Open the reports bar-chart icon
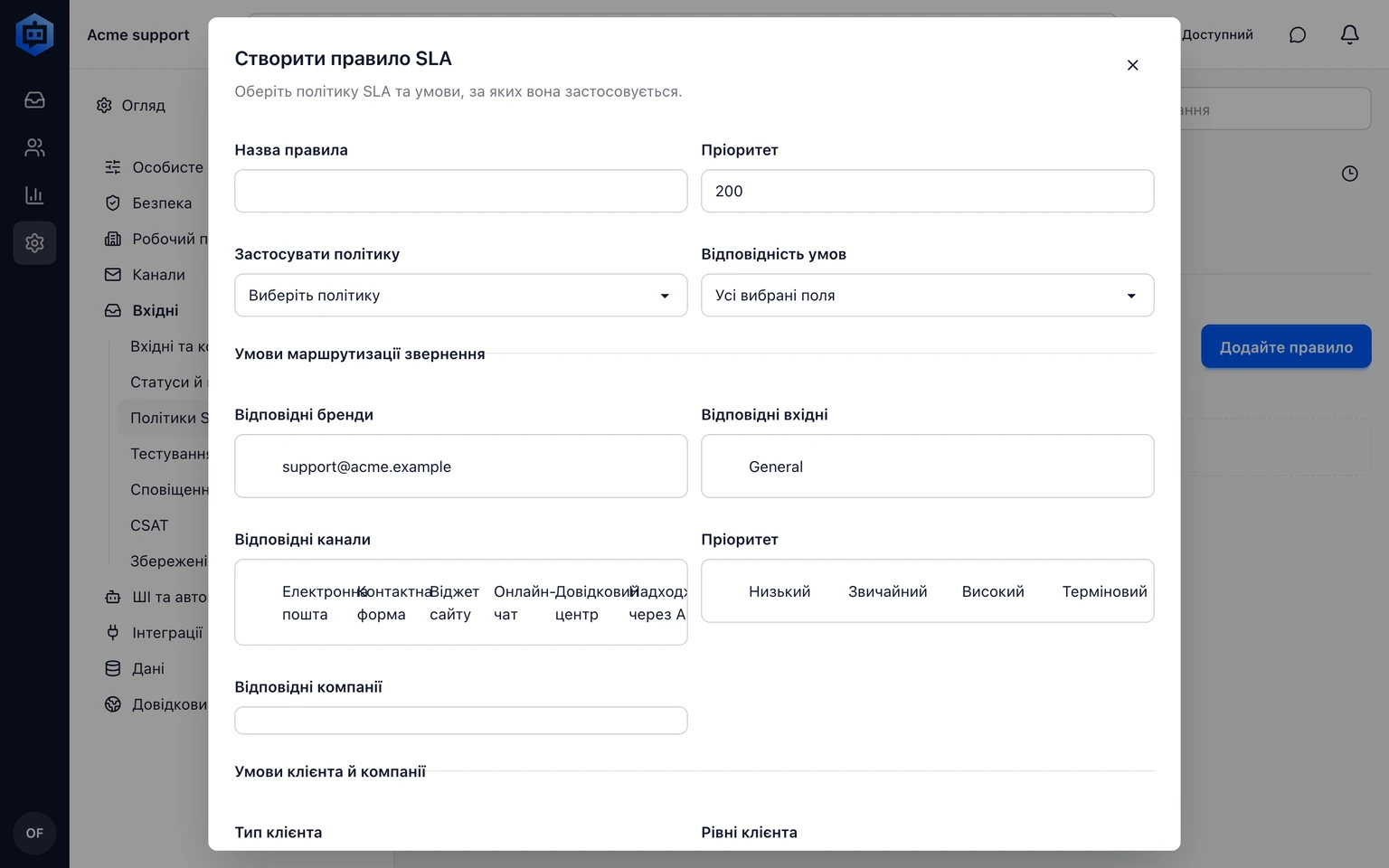 click(x=34, y=195)
